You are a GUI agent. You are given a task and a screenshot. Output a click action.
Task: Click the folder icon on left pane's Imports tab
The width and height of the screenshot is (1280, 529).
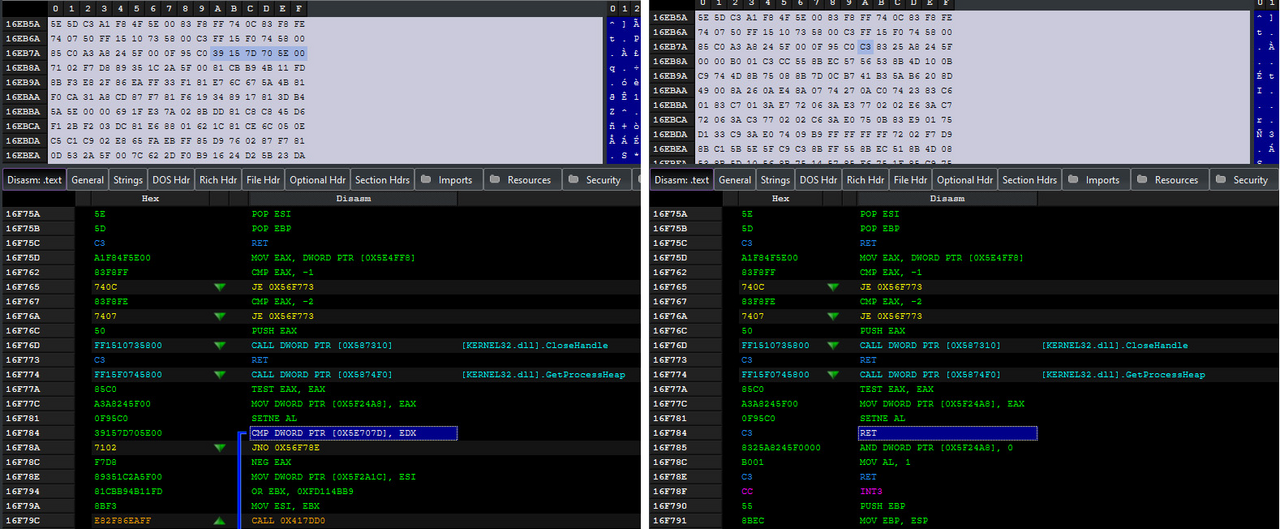(x=425, y=180)
